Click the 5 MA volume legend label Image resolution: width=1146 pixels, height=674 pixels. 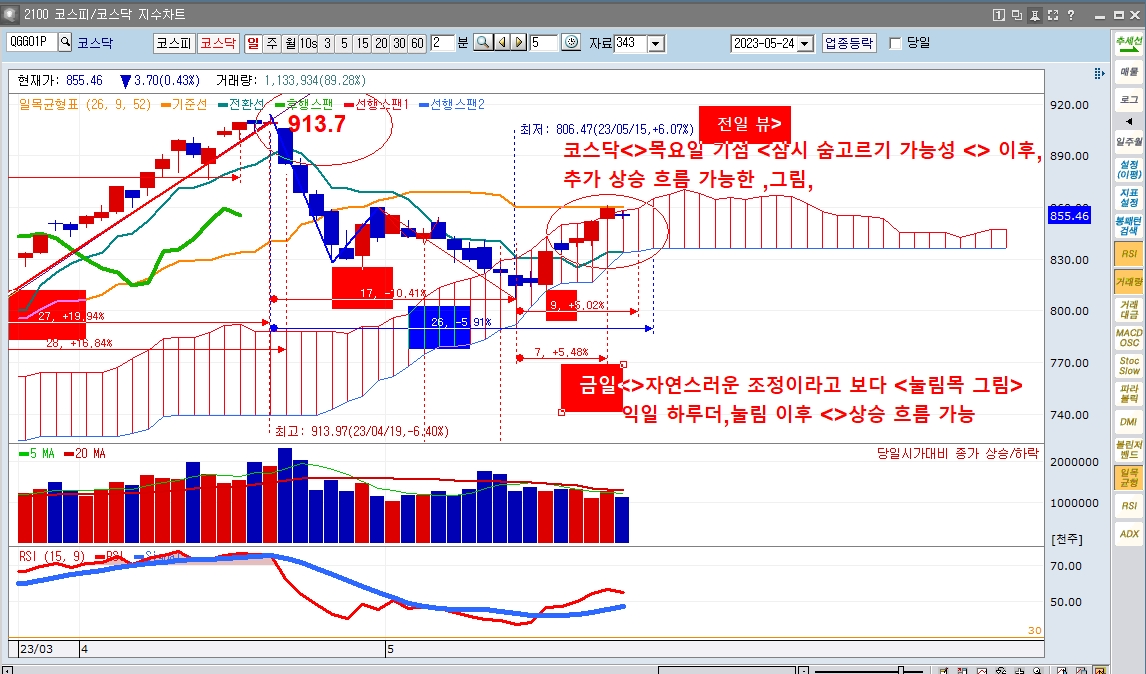(x=37, y=454)
